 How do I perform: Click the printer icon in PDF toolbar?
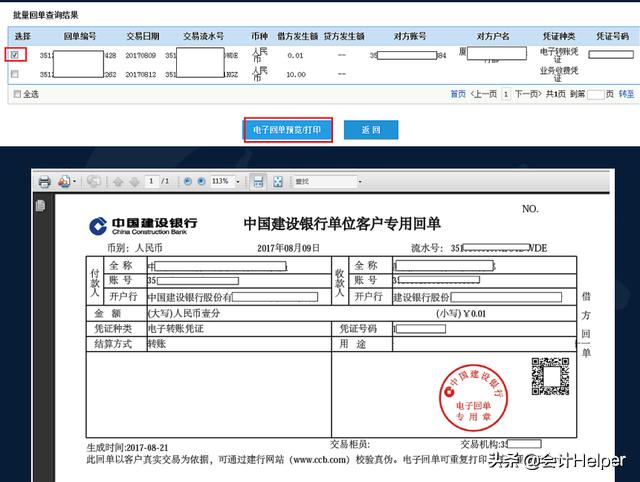pos(44,182)
